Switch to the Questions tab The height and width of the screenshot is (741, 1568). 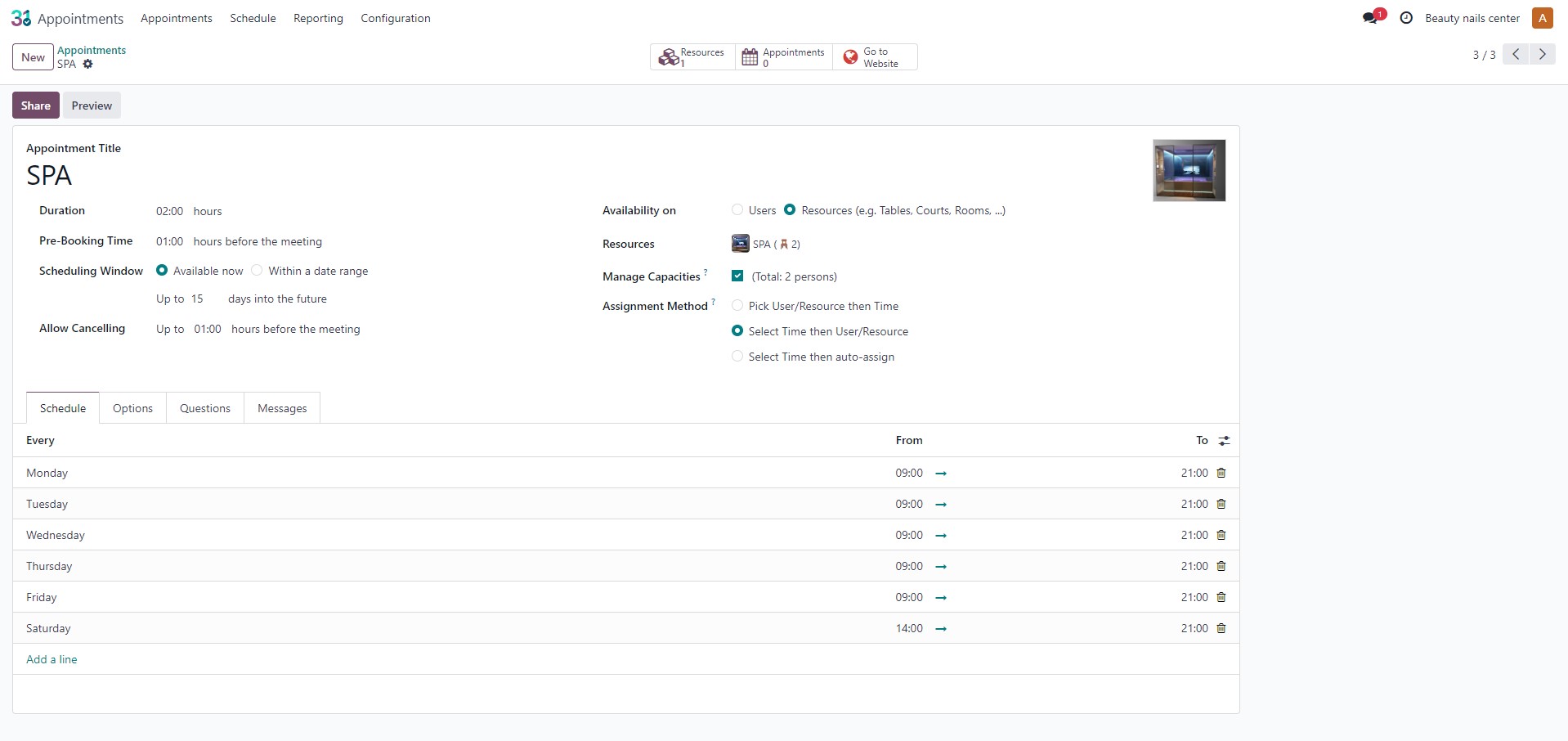click(204, 408)
